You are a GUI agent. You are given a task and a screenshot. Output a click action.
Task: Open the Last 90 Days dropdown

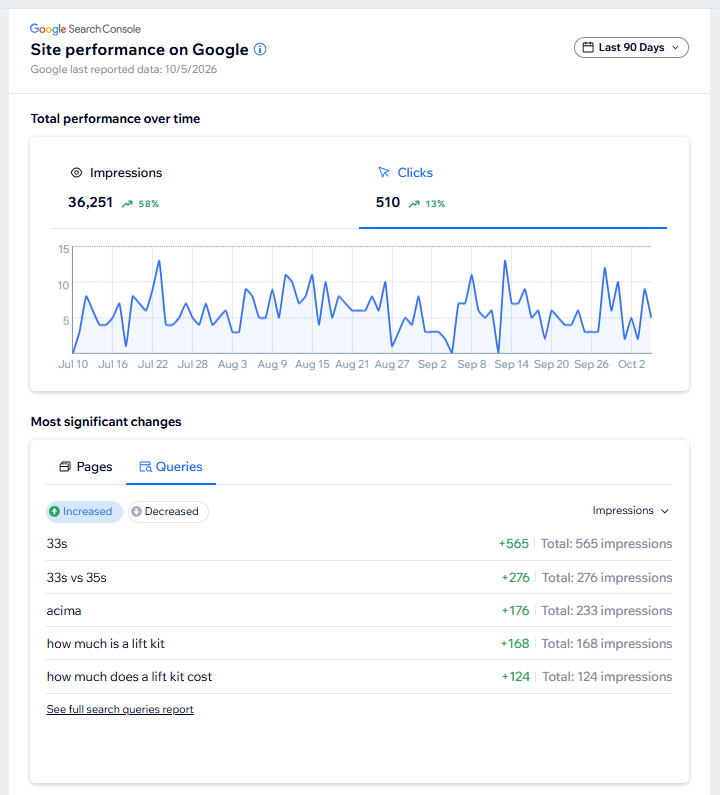pos(631,47)
